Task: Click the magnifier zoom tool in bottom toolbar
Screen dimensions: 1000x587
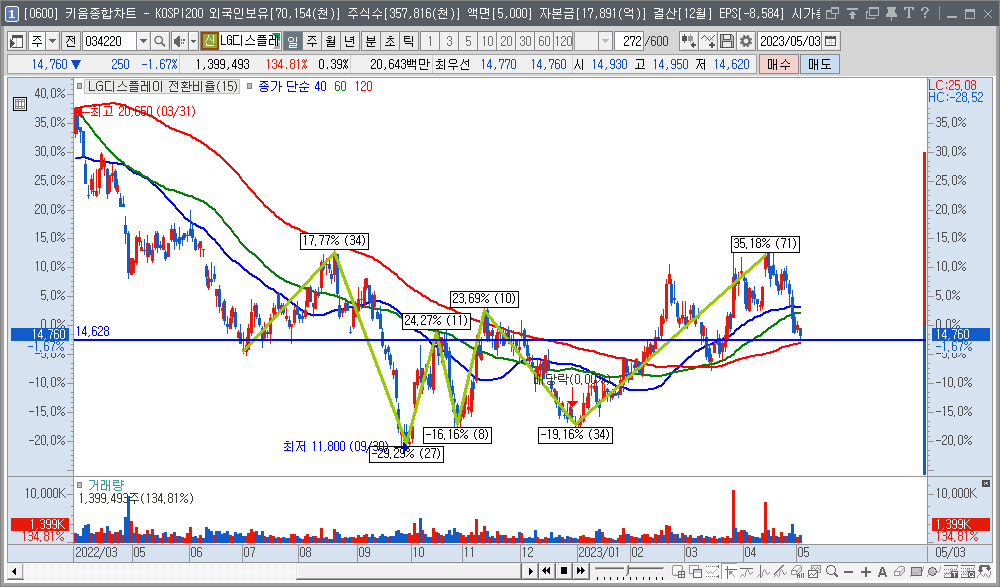Action: 832,571
